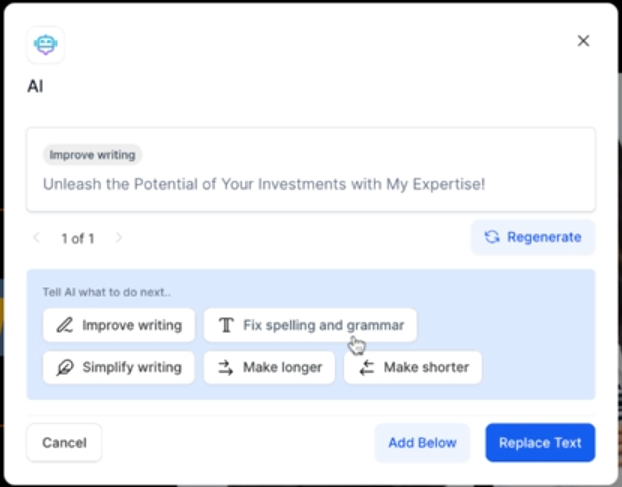Click the "1 of 1" result counter
Viewport: 622px width, 487px height.
pos(78,238)
